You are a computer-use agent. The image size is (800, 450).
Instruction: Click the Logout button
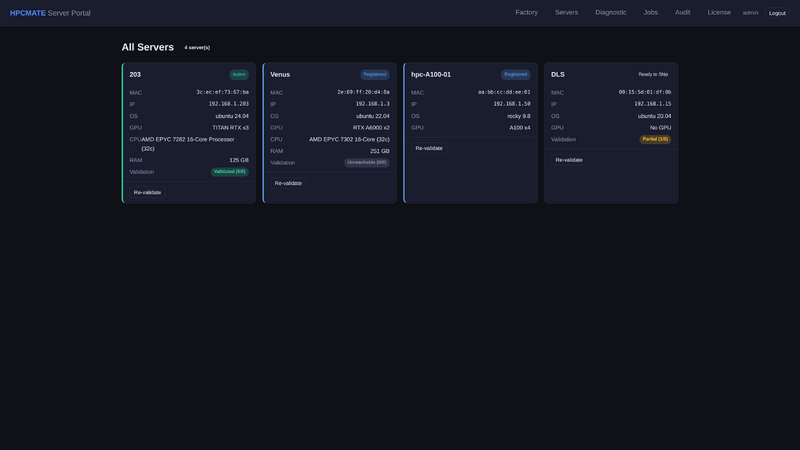pyautogui.click(x=777, y=13)
